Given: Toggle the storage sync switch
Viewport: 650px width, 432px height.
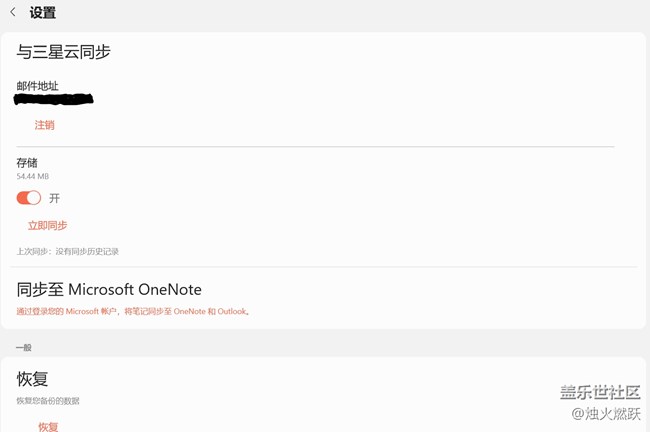Looking at the screenshot, I should tap(29, 198).
